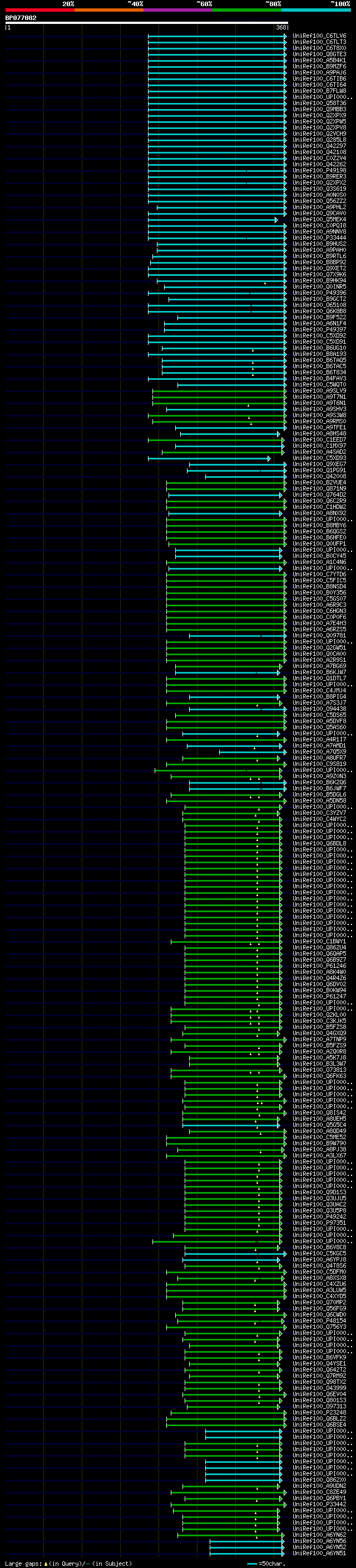Click the UniRef100_P23248 label

pos(319,1413)
